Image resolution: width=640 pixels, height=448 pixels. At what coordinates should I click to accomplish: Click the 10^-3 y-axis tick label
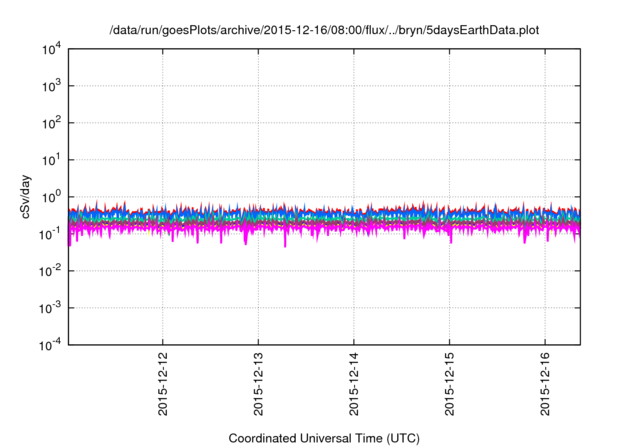(x=50, y=308)
